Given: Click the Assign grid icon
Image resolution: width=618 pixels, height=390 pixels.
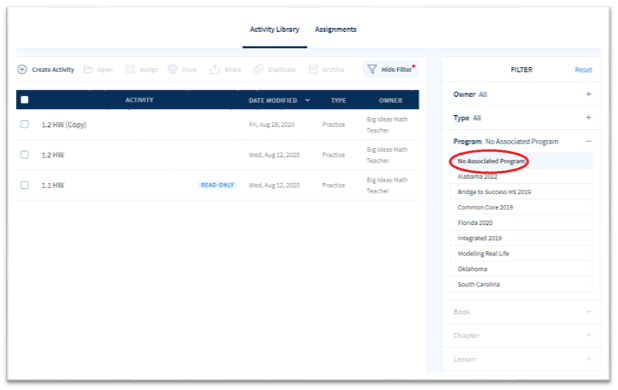Looking at the screenshot, I should click(130, 69).
